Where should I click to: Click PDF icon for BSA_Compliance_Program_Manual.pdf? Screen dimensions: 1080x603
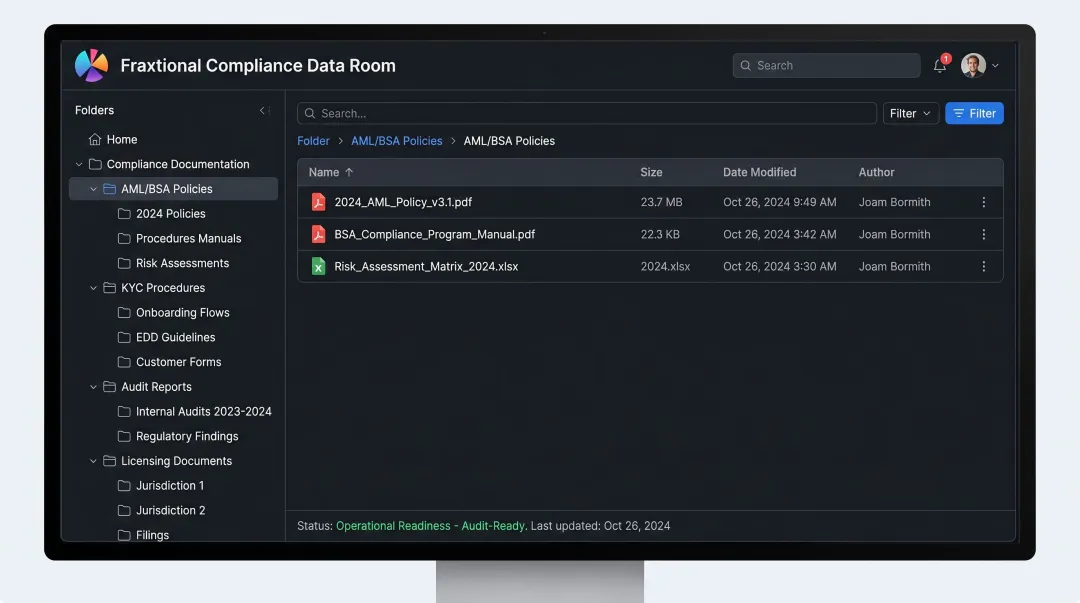pos(318,234)
